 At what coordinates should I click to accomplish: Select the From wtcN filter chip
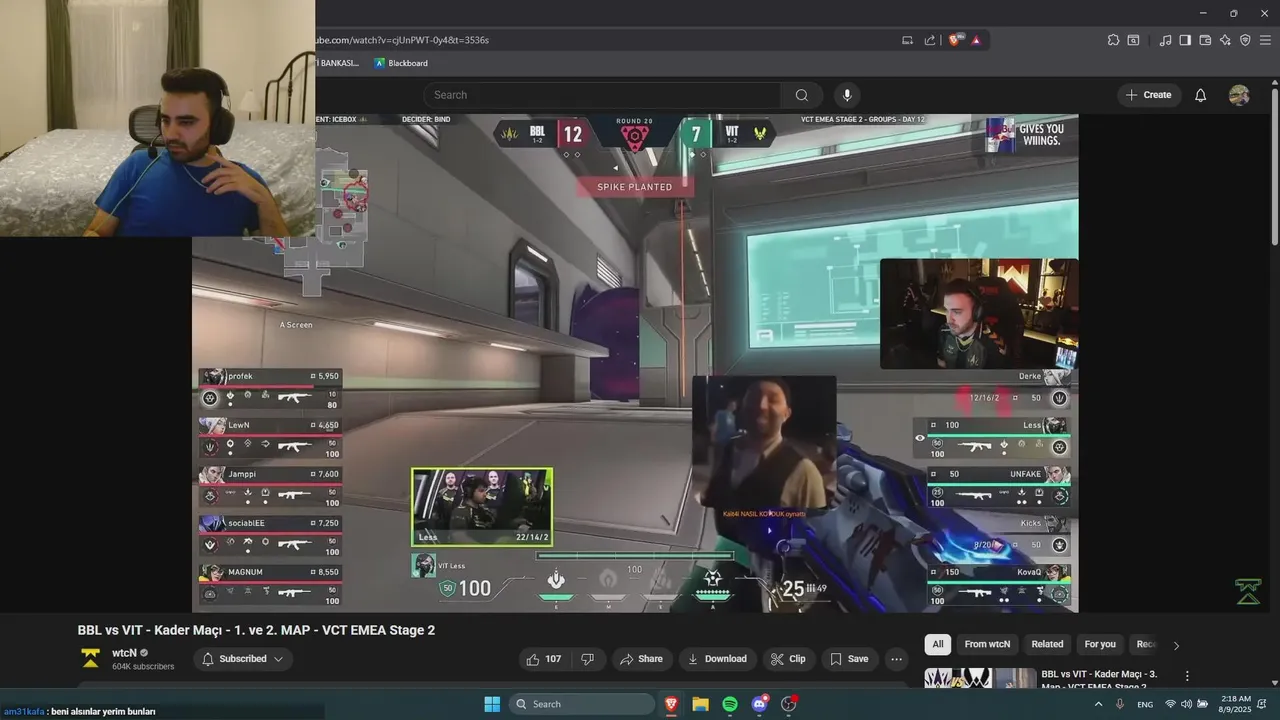pyautogui.click(x=987, y=644)
